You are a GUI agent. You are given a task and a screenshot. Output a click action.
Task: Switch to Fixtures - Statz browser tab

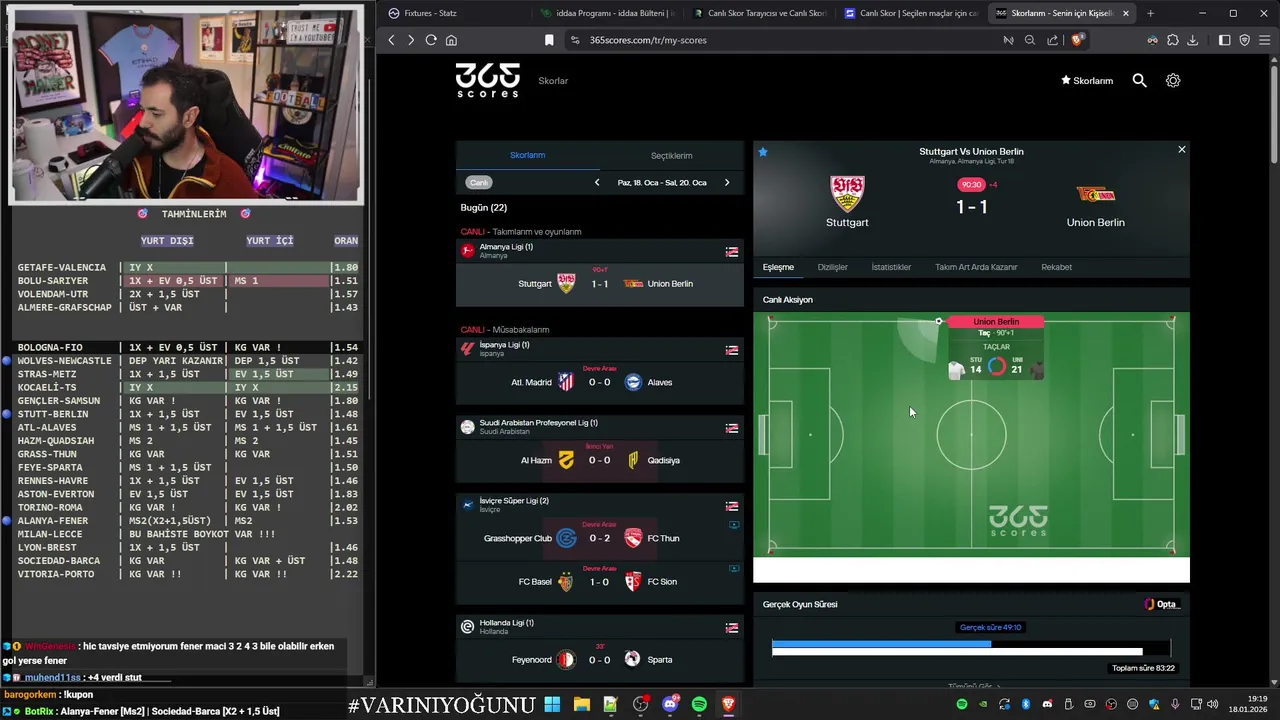coord(456,13)
